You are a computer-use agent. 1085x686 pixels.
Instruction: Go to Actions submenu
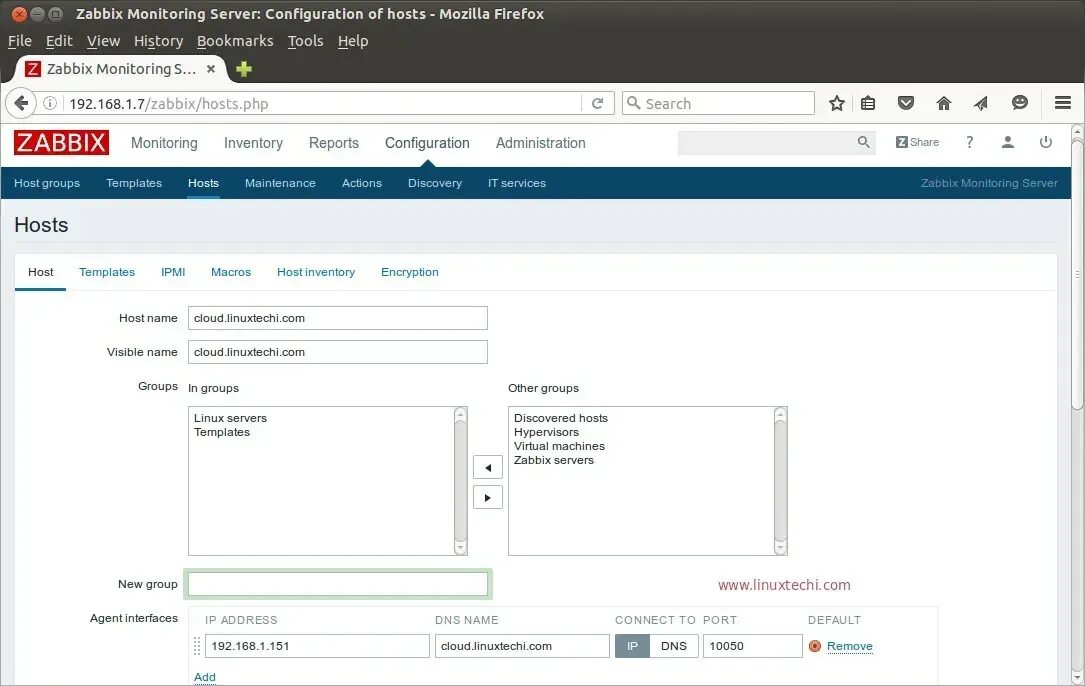[362, 183]
